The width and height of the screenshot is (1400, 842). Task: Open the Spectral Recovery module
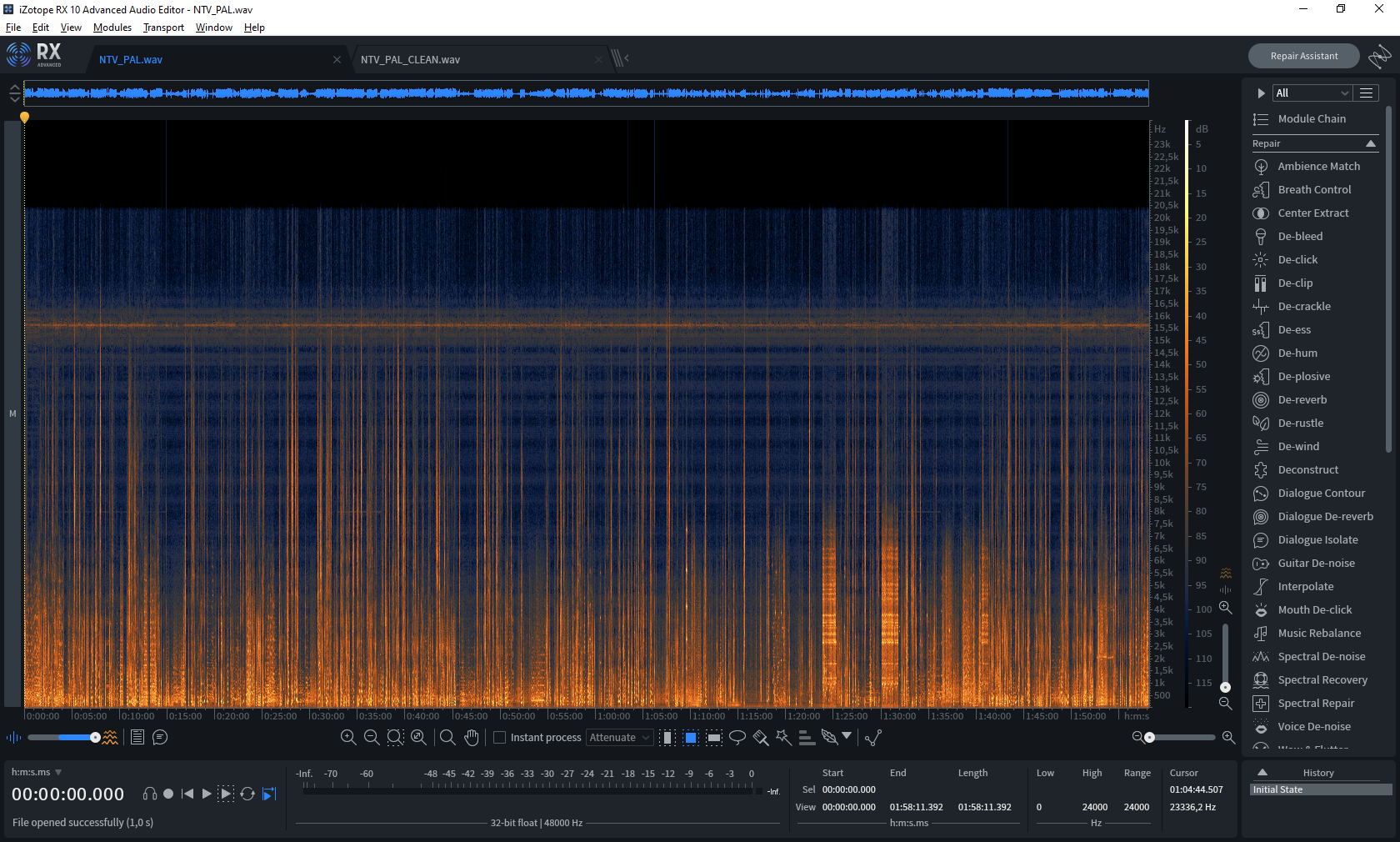pos(1317,680)
